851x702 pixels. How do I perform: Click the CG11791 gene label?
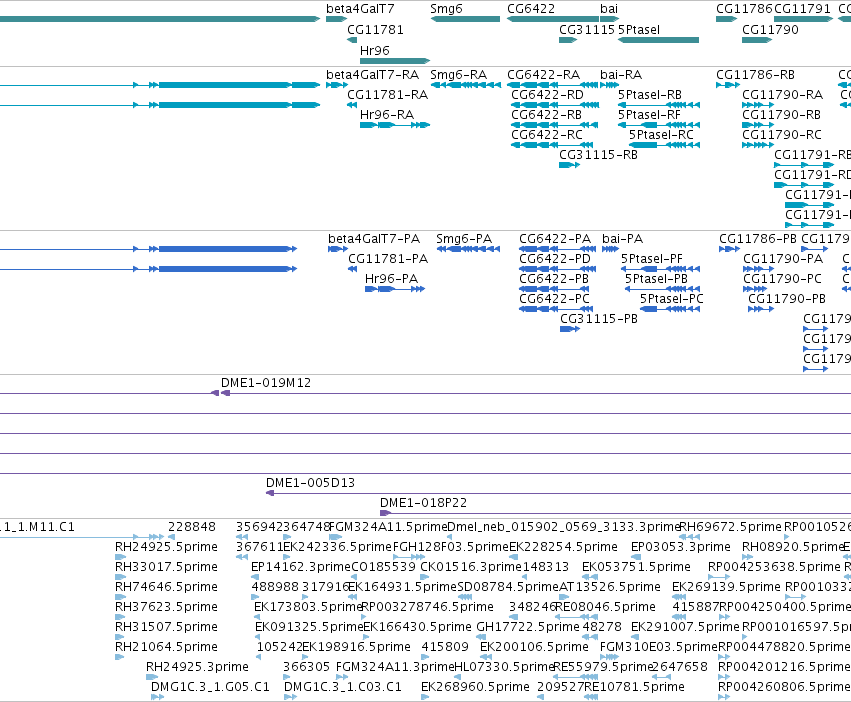(802, 9)
